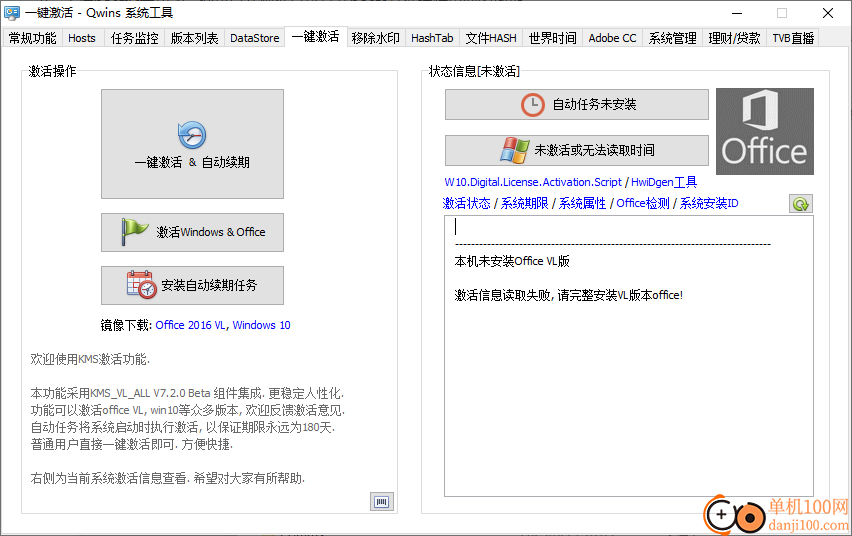The image size is (852, 536).
Task: Switch to the Hosts tab
Action: (x=82, y=38)
